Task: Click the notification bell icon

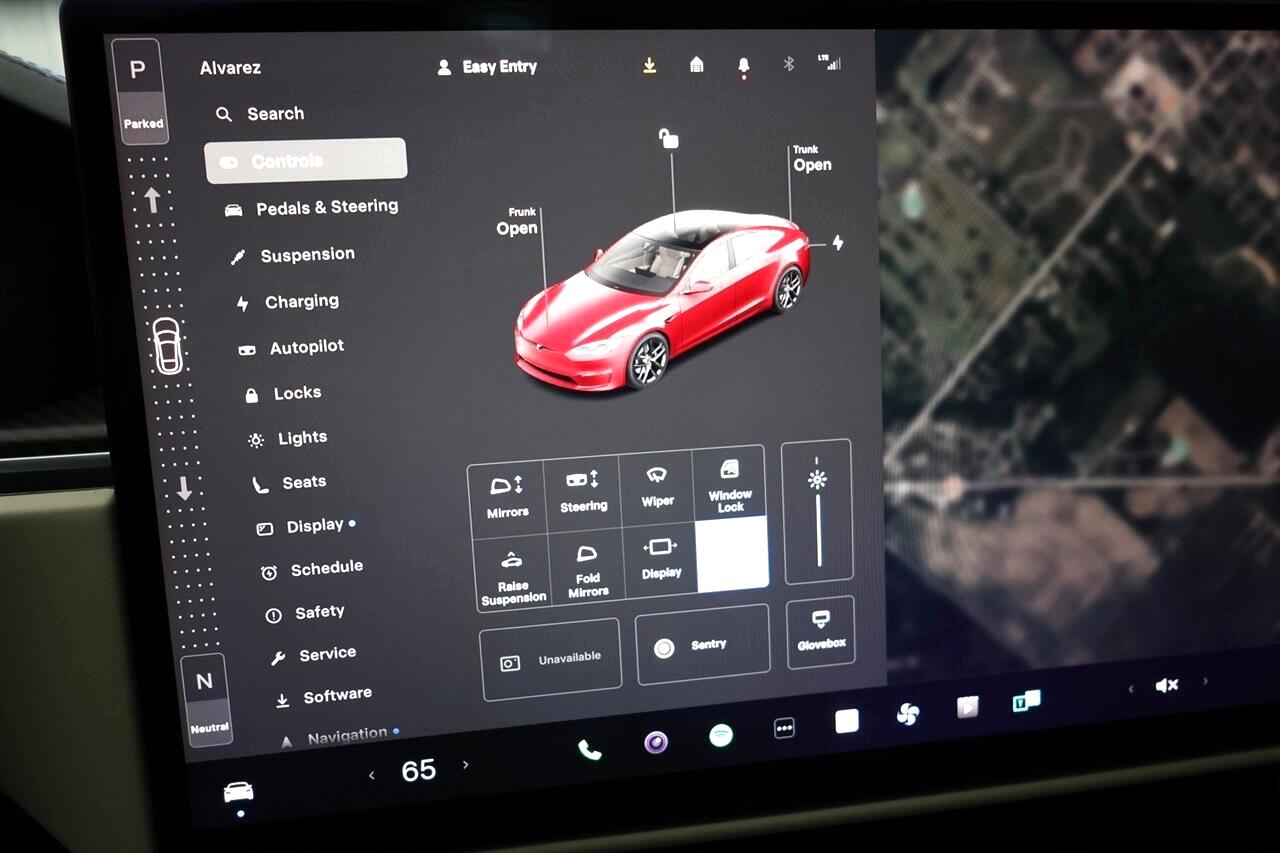Action: [743, 65]
